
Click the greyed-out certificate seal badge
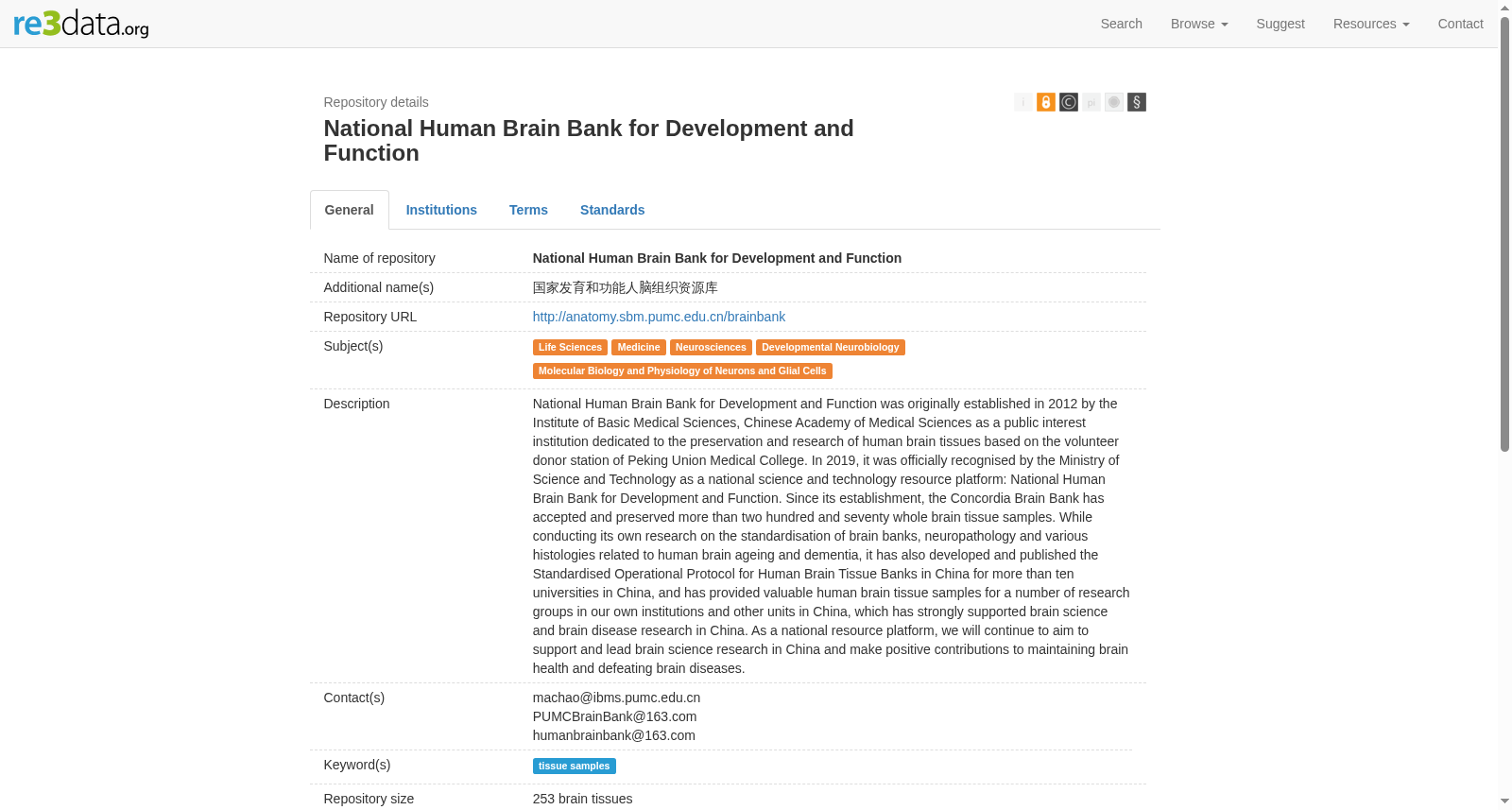click(x=1114, y=102)
